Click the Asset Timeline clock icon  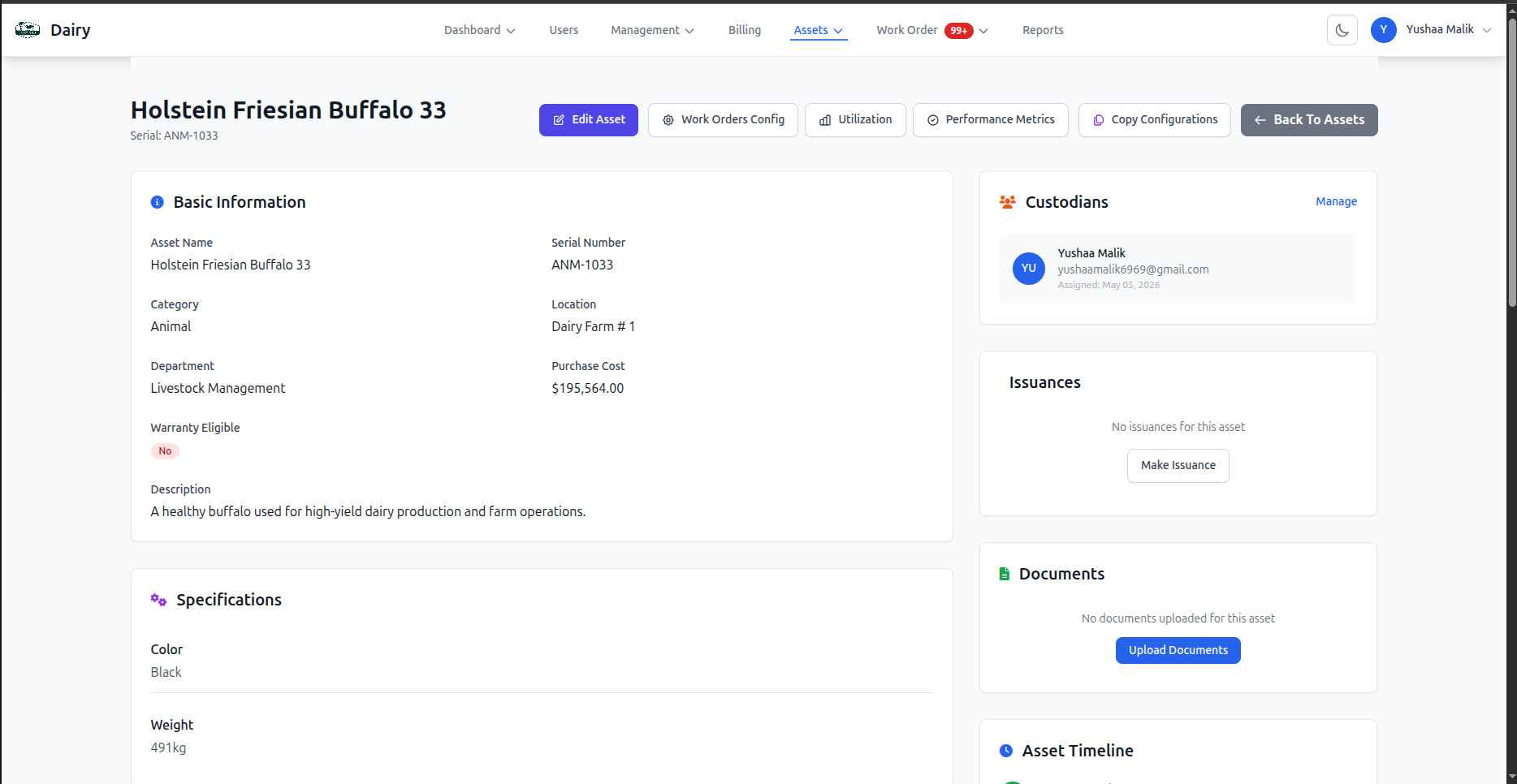coord(1006,751)
